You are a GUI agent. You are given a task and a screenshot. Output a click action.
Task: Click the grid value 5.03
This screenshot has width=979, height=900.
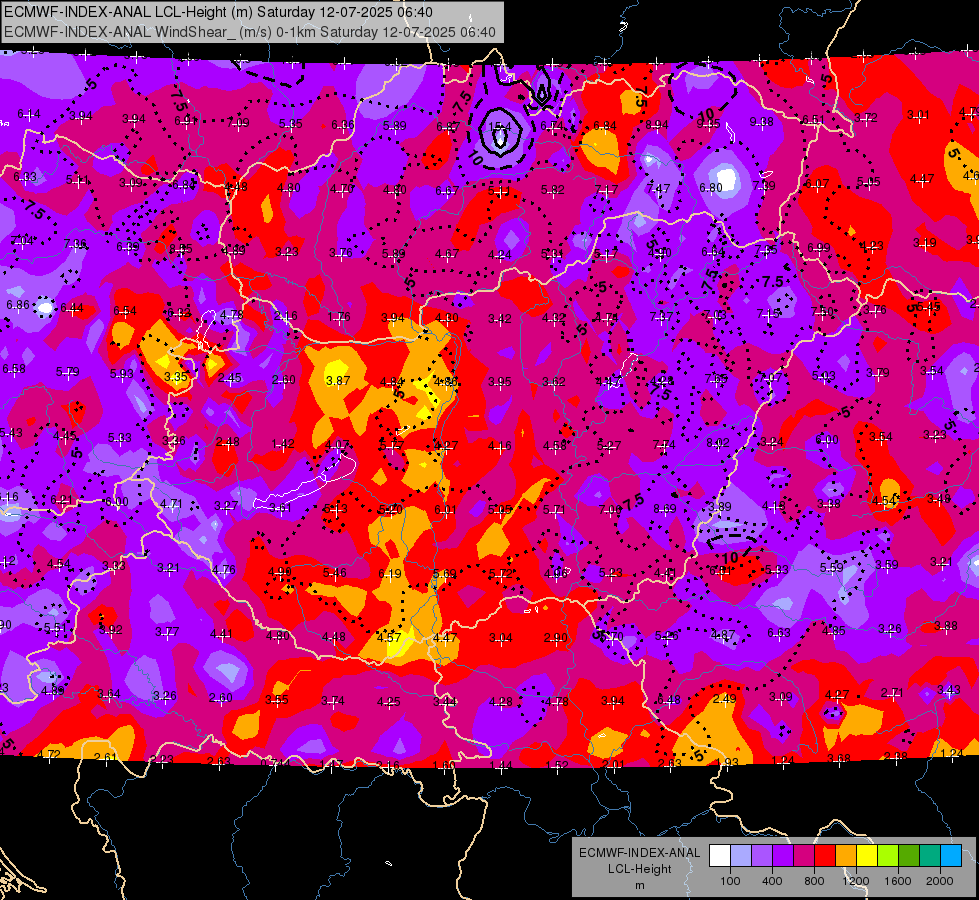click(824, 375)
